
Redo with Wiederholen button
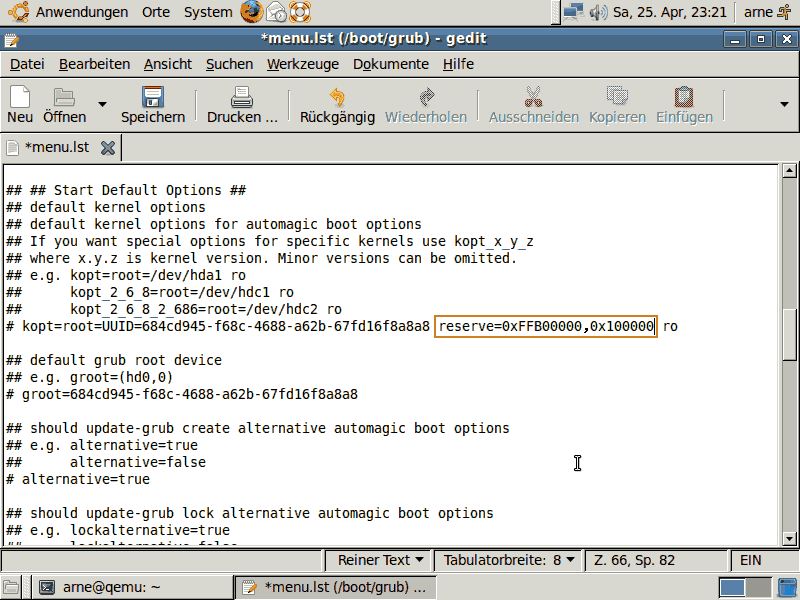(426, 105)
